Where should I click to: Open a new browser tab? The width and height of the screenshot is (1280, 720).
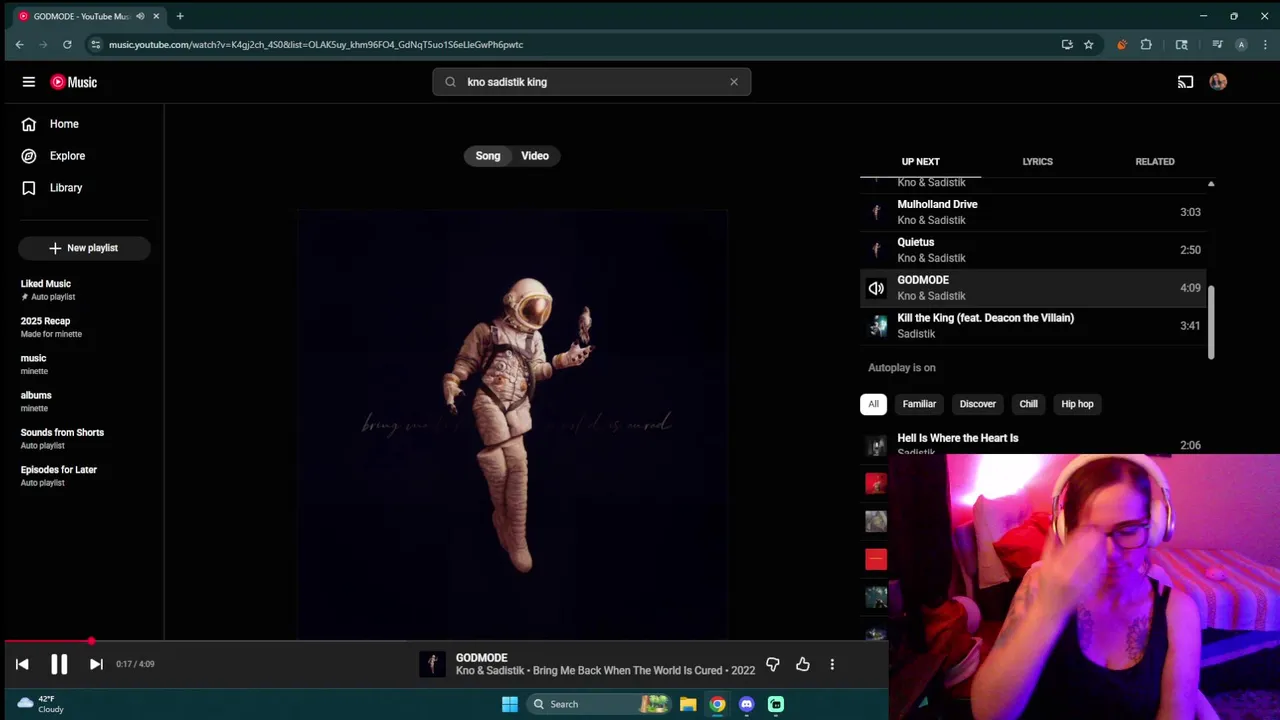click(x=180, y=16)
